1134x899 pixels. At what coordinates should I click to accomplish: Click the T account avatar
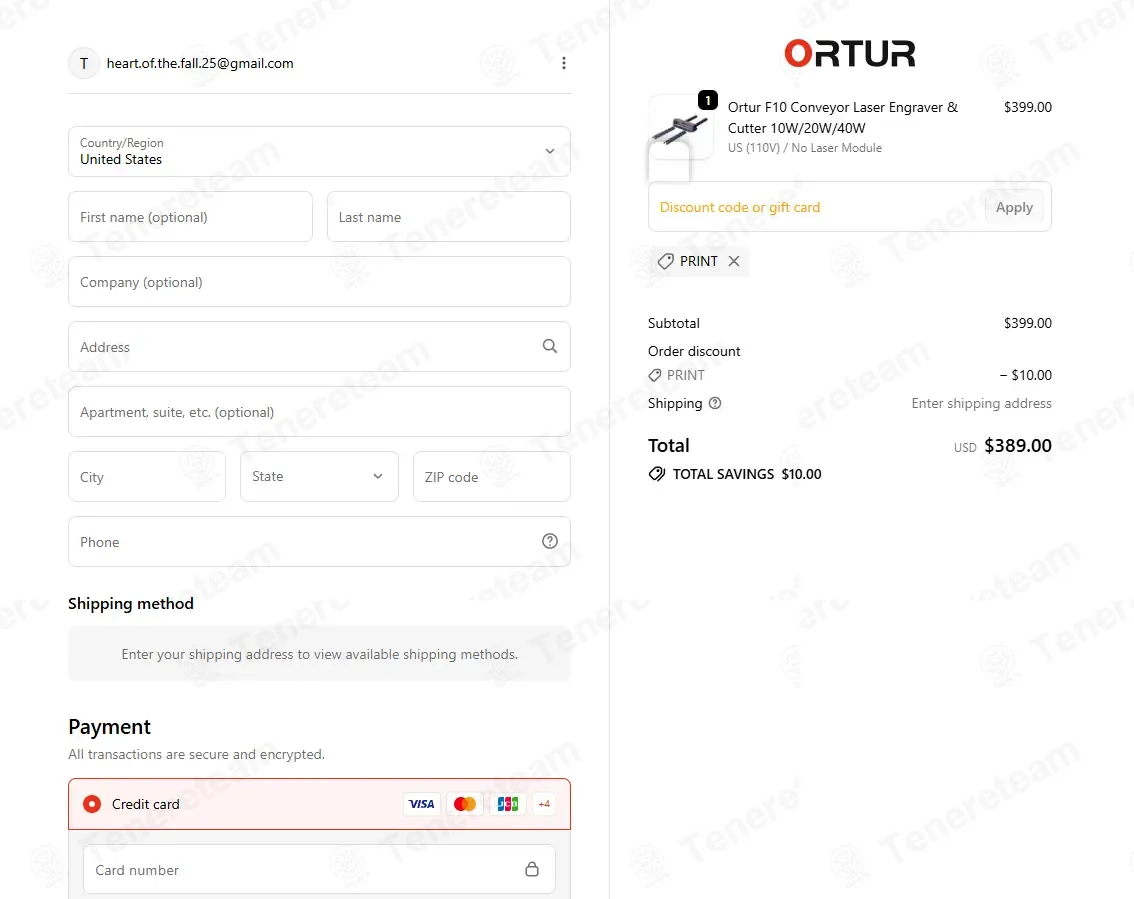[84, 63]
